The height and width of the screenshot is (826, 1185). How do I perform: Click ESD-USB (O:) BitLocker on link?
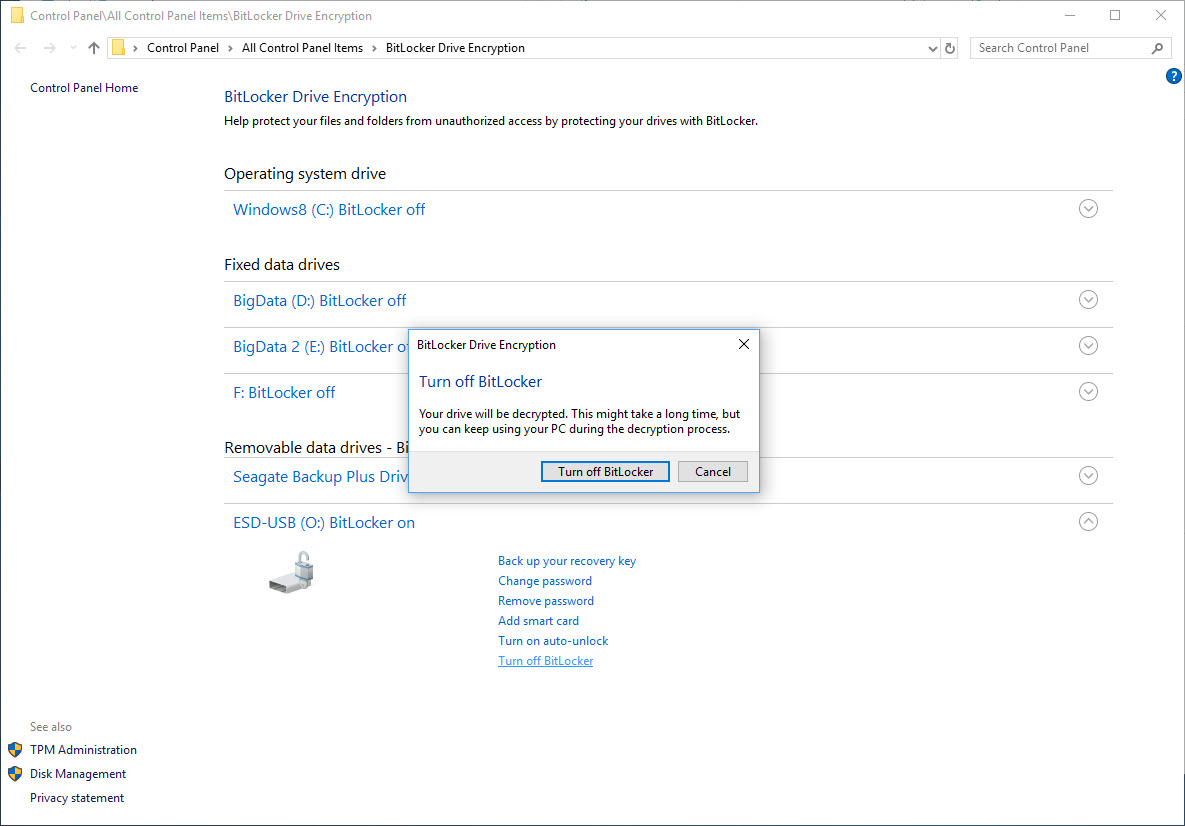tap(323, 523)
